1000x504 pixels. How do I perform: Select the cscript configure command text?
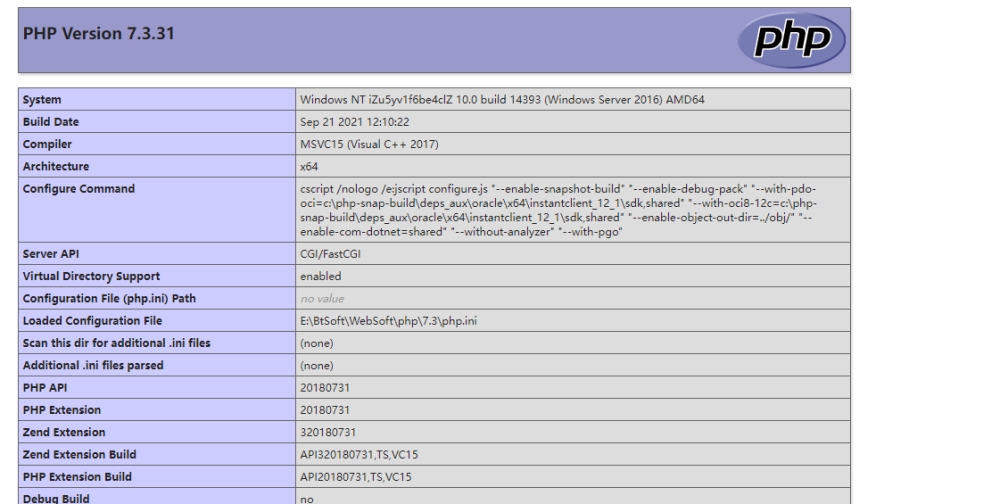[559, 211]
